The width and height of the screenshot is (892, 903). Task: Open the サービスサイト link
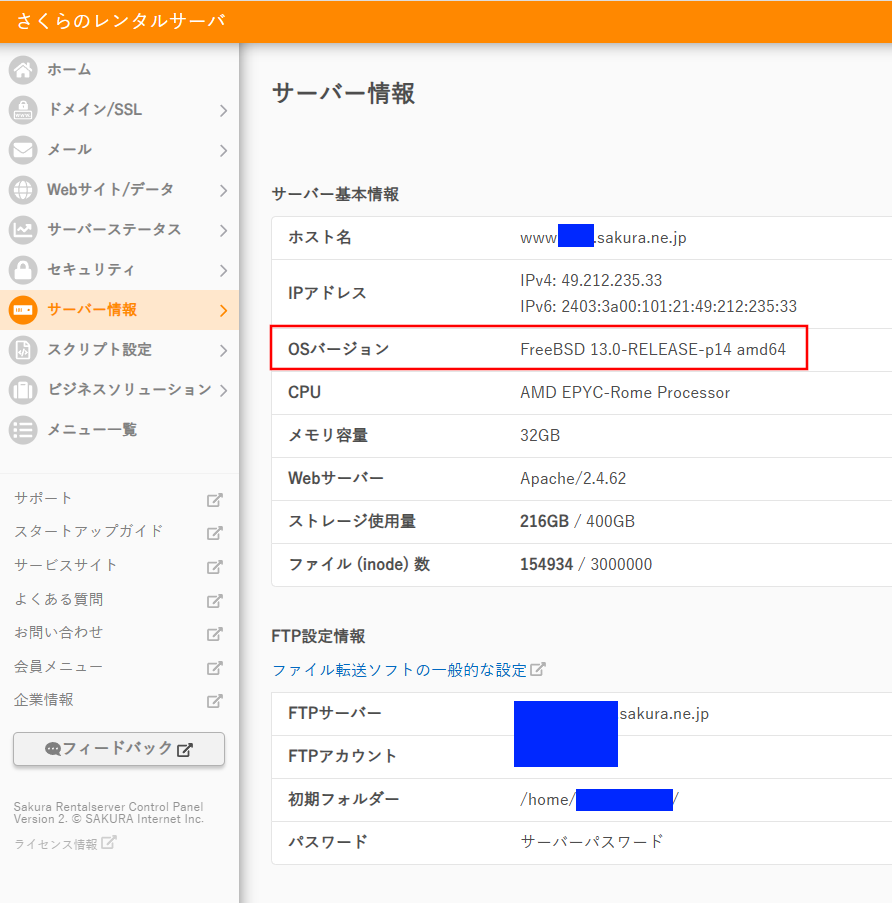tap(66, 565)
